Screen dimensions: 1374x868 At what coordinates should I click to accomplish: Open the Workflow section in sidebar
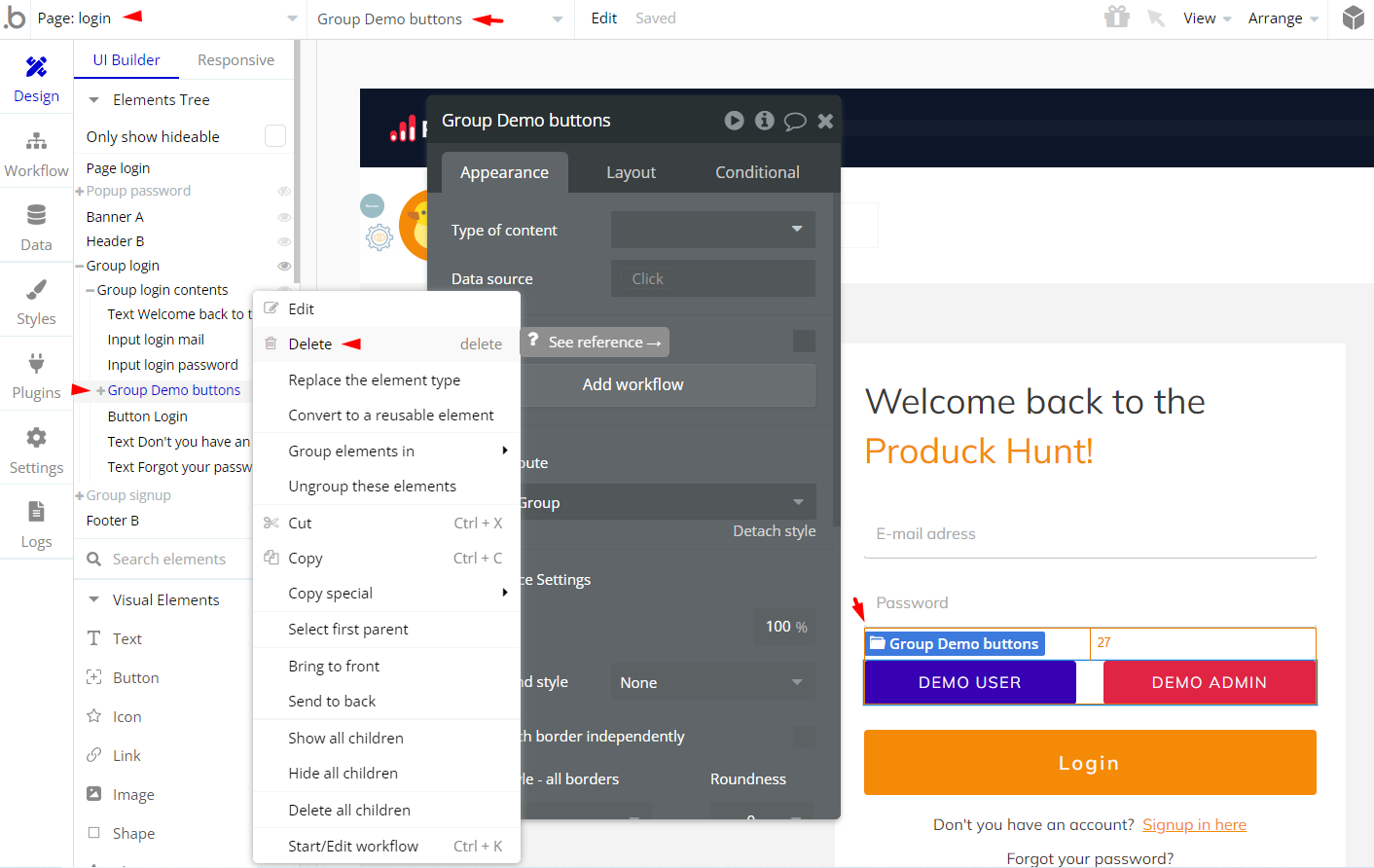pos(36,155)
